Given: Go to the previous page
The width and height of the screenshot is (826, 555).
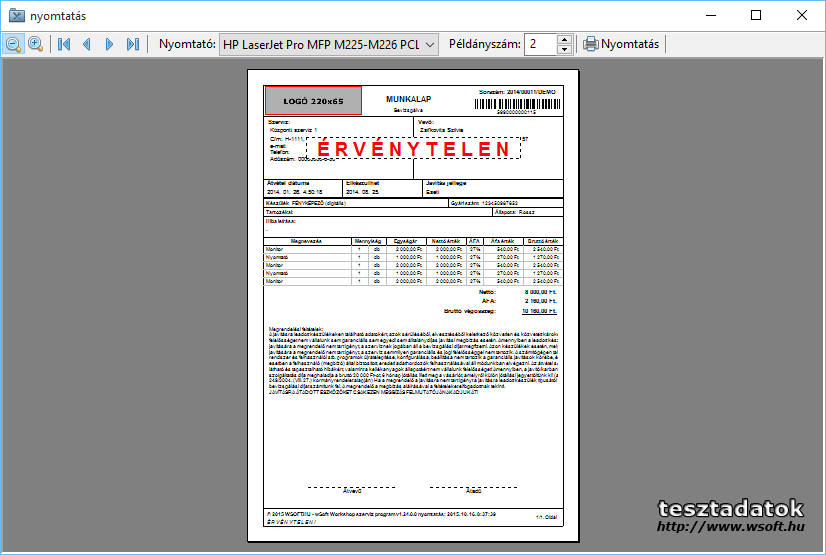Looking at the screenshot, I should click(x=87, y=44).
